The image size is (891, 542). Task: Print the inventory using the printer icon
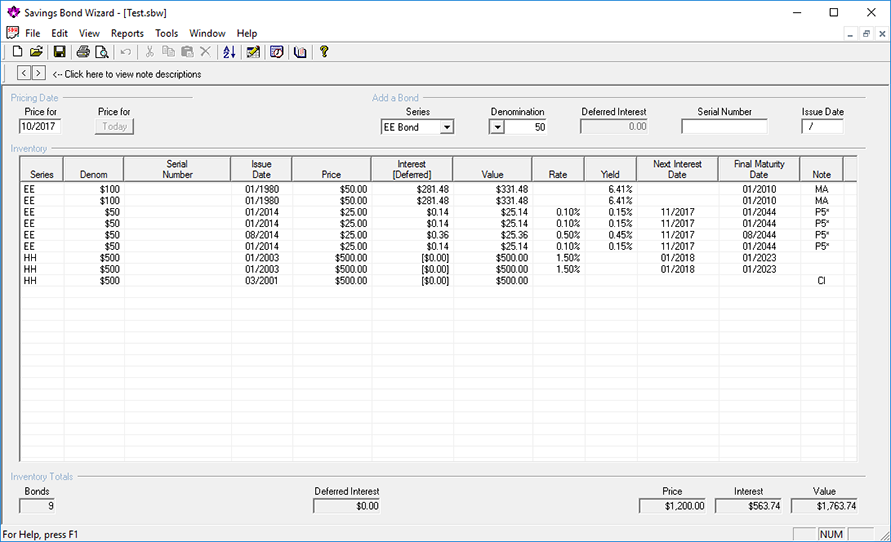pos(83,52)
